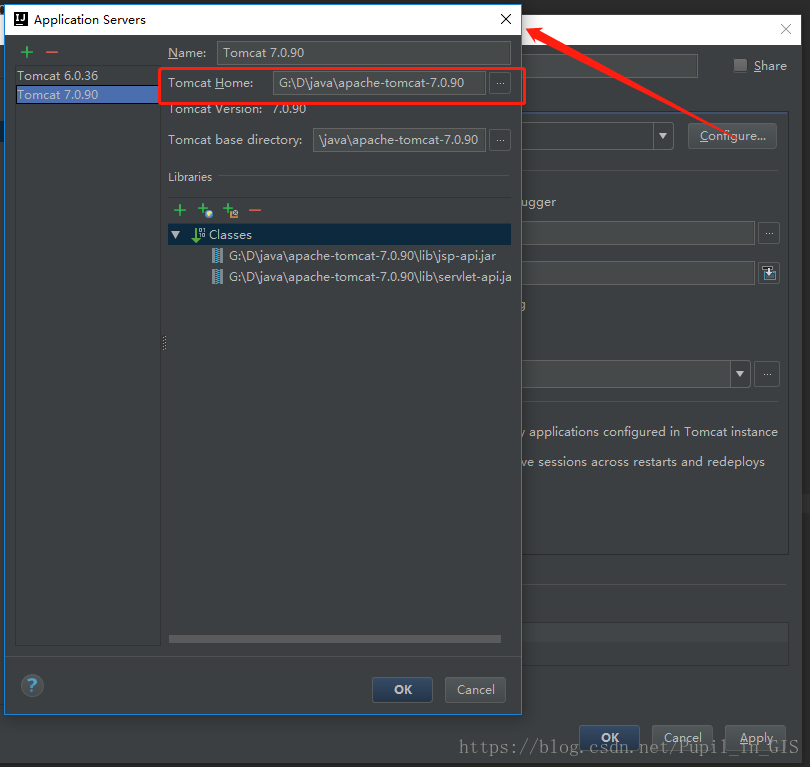This screenshot has width=810, height=767.
Task: Confirm Application Servers dialog with OK
Action: click(x=402, y=690)
